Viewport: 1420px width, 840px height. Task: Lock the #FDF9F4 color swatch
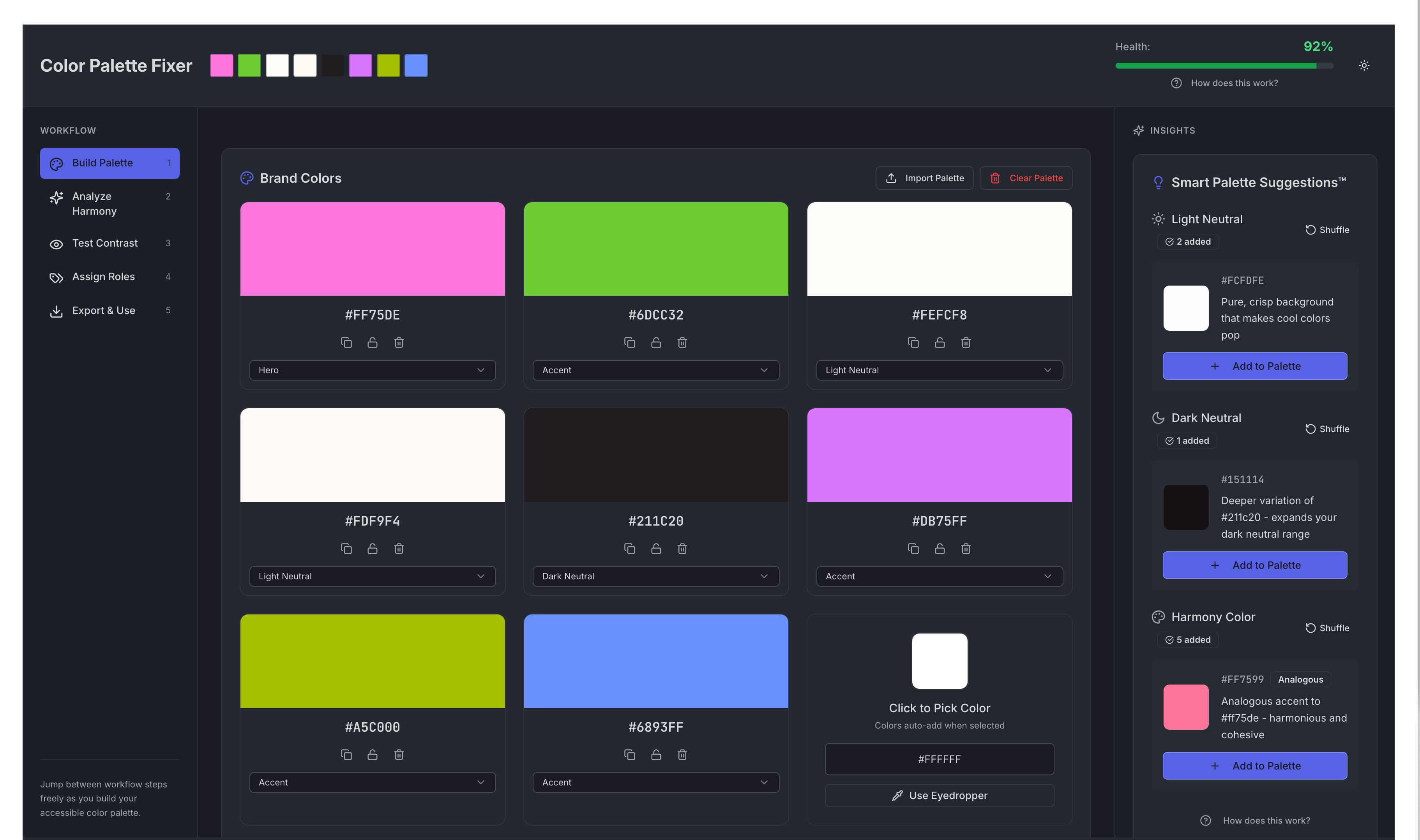(x=373, y=549)
